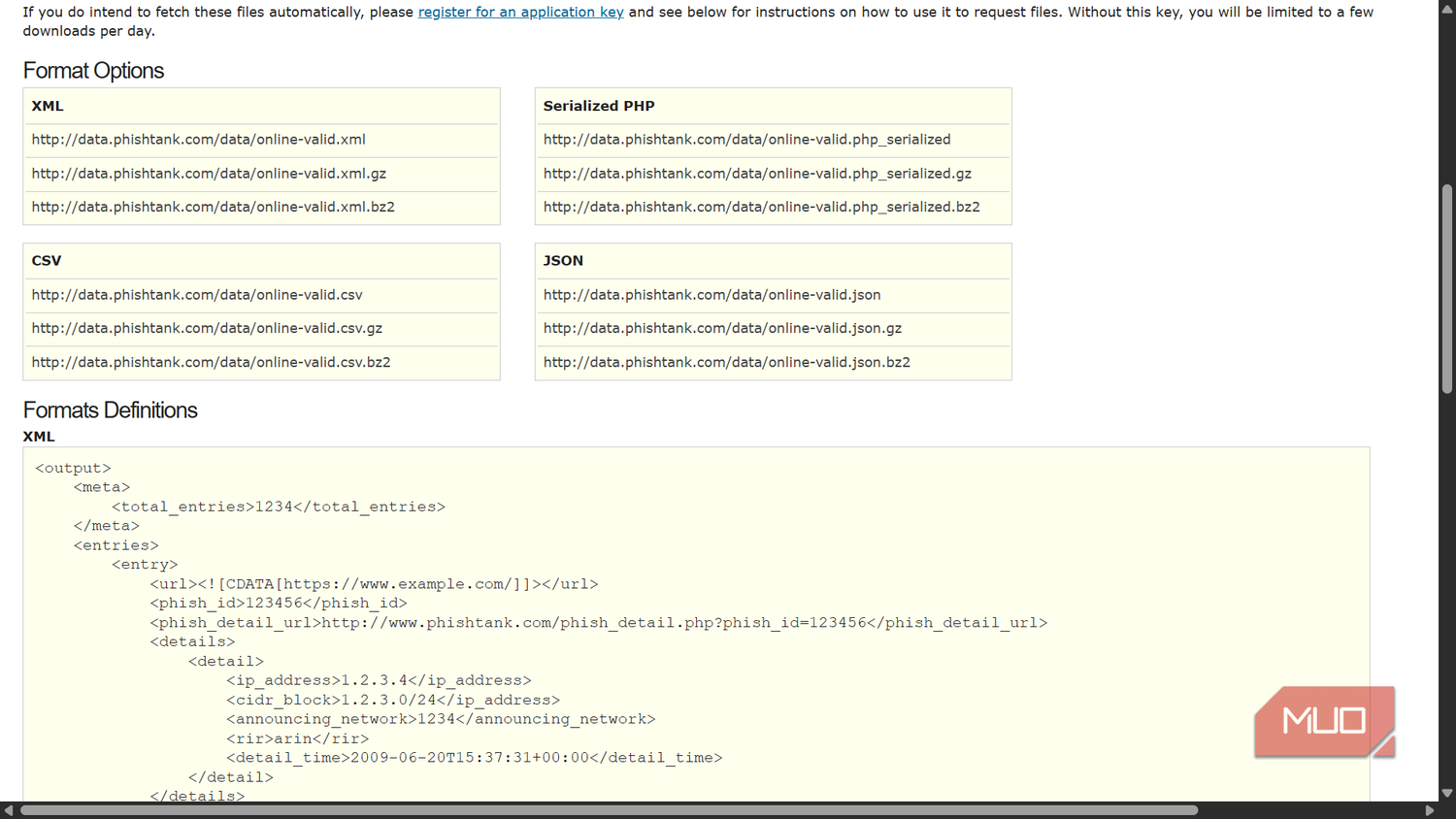Open the register for an application key link
1456x819 pixels.
pyautogui.click(x=520, y=13)
